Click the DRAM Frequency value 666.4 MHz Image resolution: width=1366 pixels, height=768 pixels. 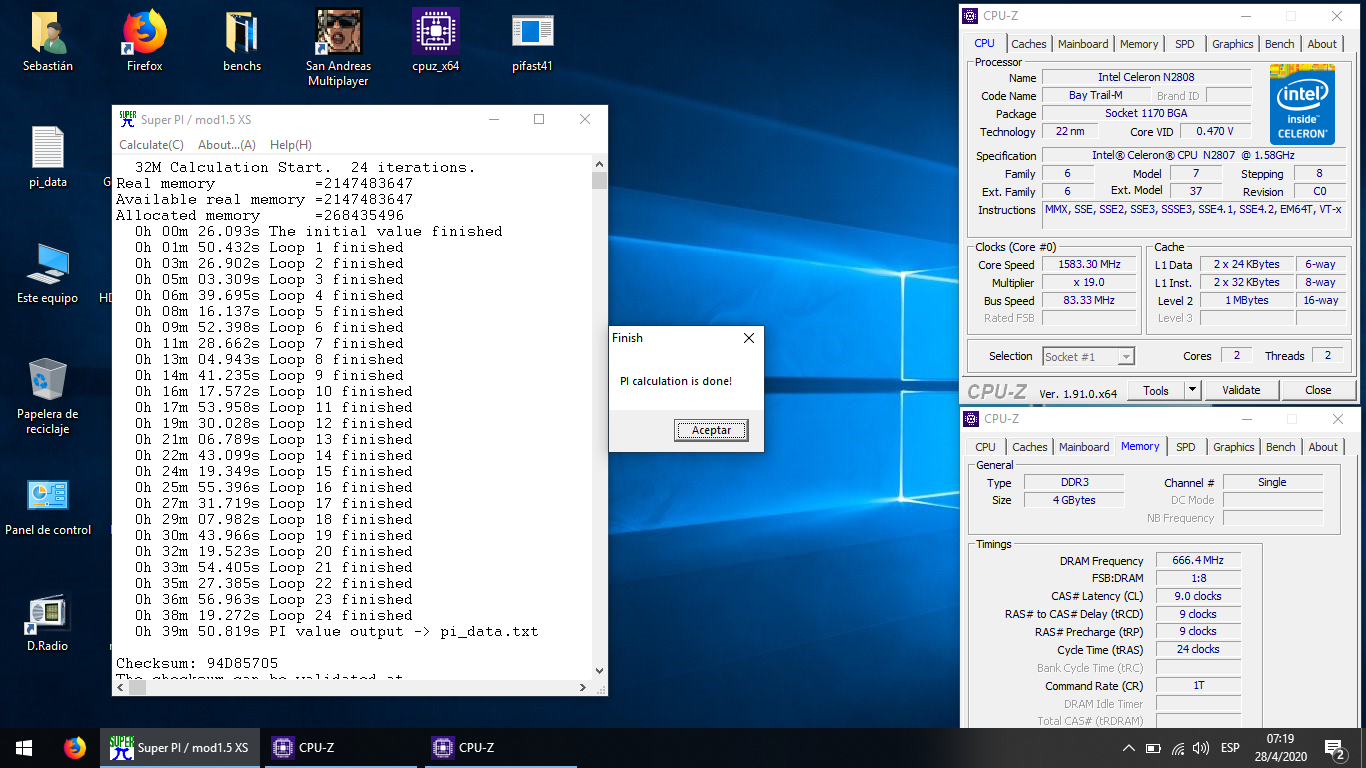click(x=1198, y=561)
